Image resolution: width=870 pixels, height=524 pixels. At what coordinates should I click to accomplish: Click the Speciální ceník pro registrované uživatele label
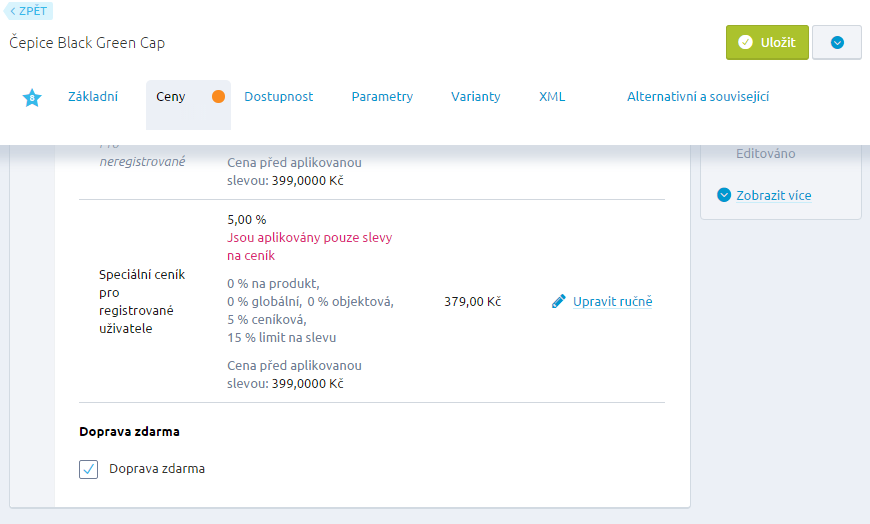pyautogui.click(x=142, y=301)
